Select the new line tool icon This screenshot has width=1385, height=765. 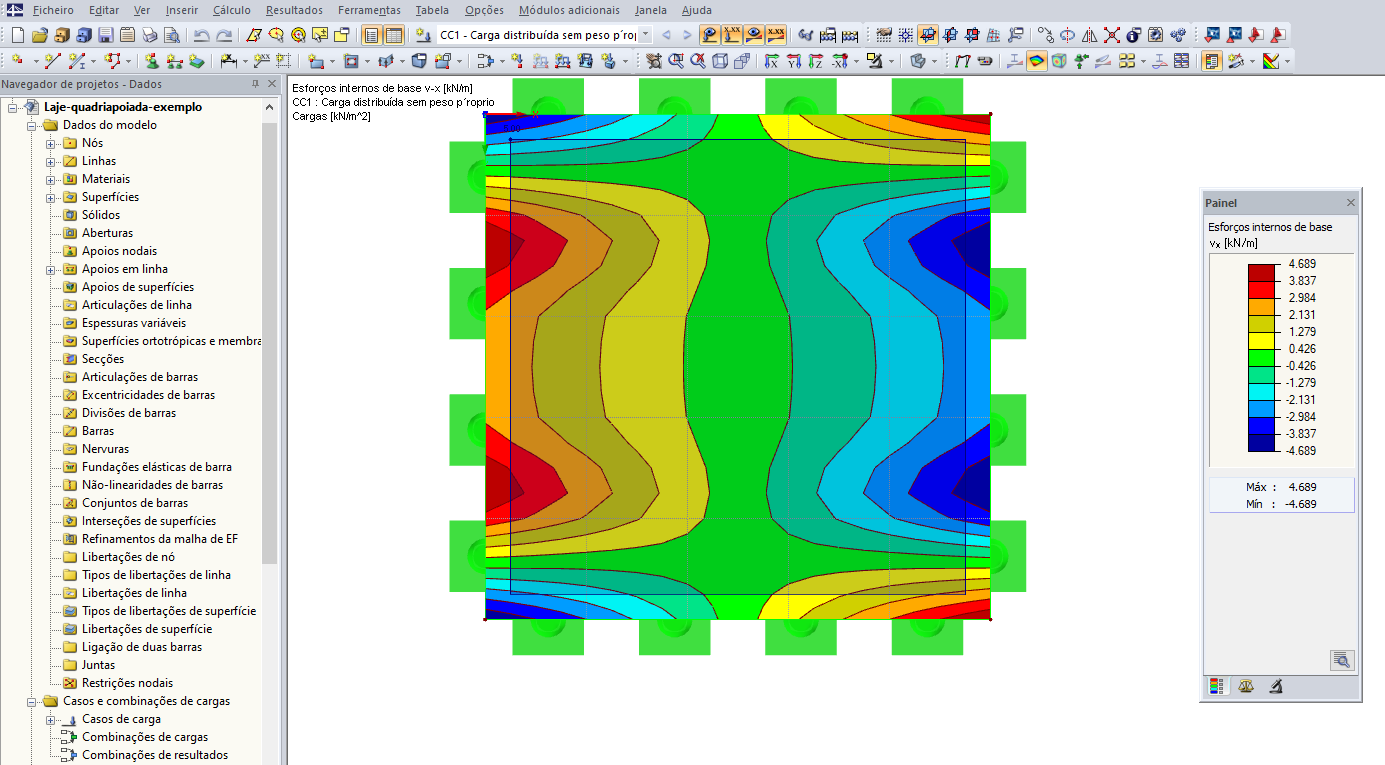click(x=53, y=61)
